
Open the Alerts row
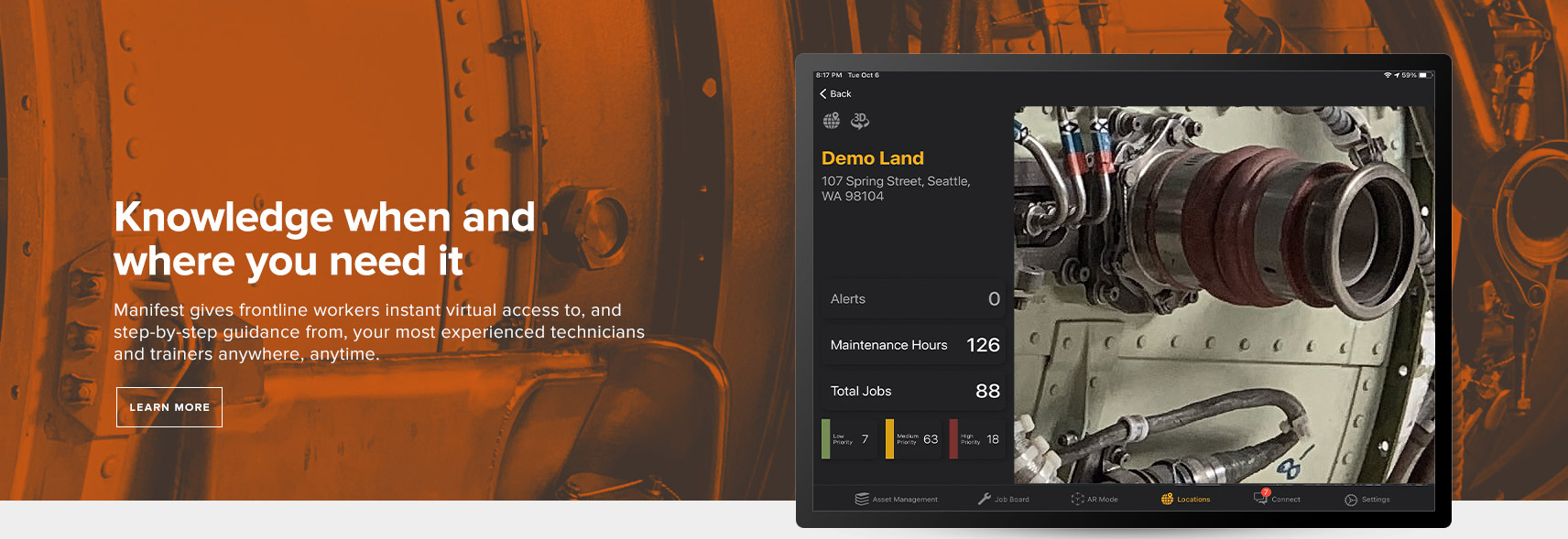pos(913,299)
